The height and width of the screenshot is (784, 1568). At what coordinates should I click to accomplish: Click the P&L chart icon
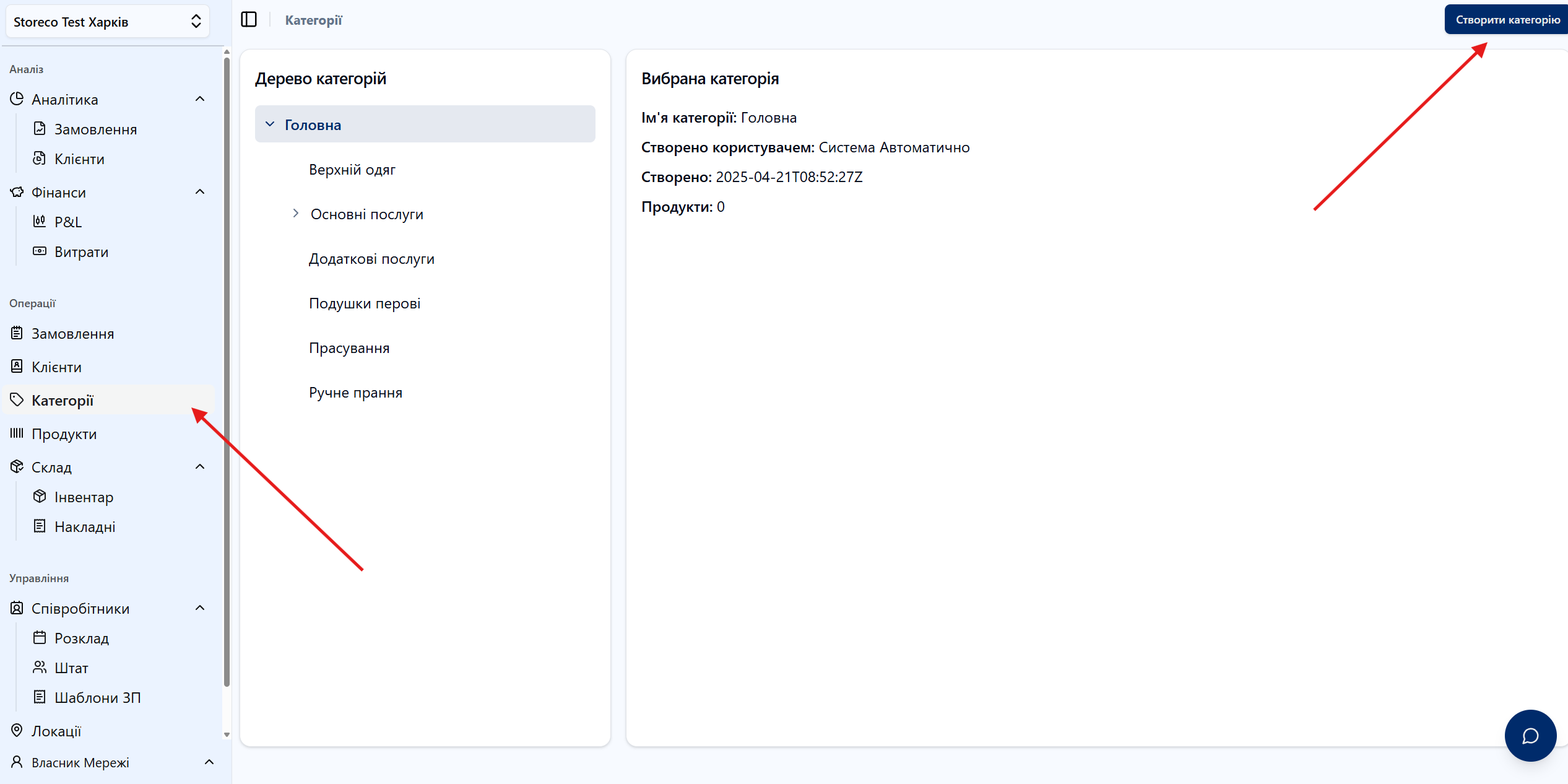click(40, 221)
